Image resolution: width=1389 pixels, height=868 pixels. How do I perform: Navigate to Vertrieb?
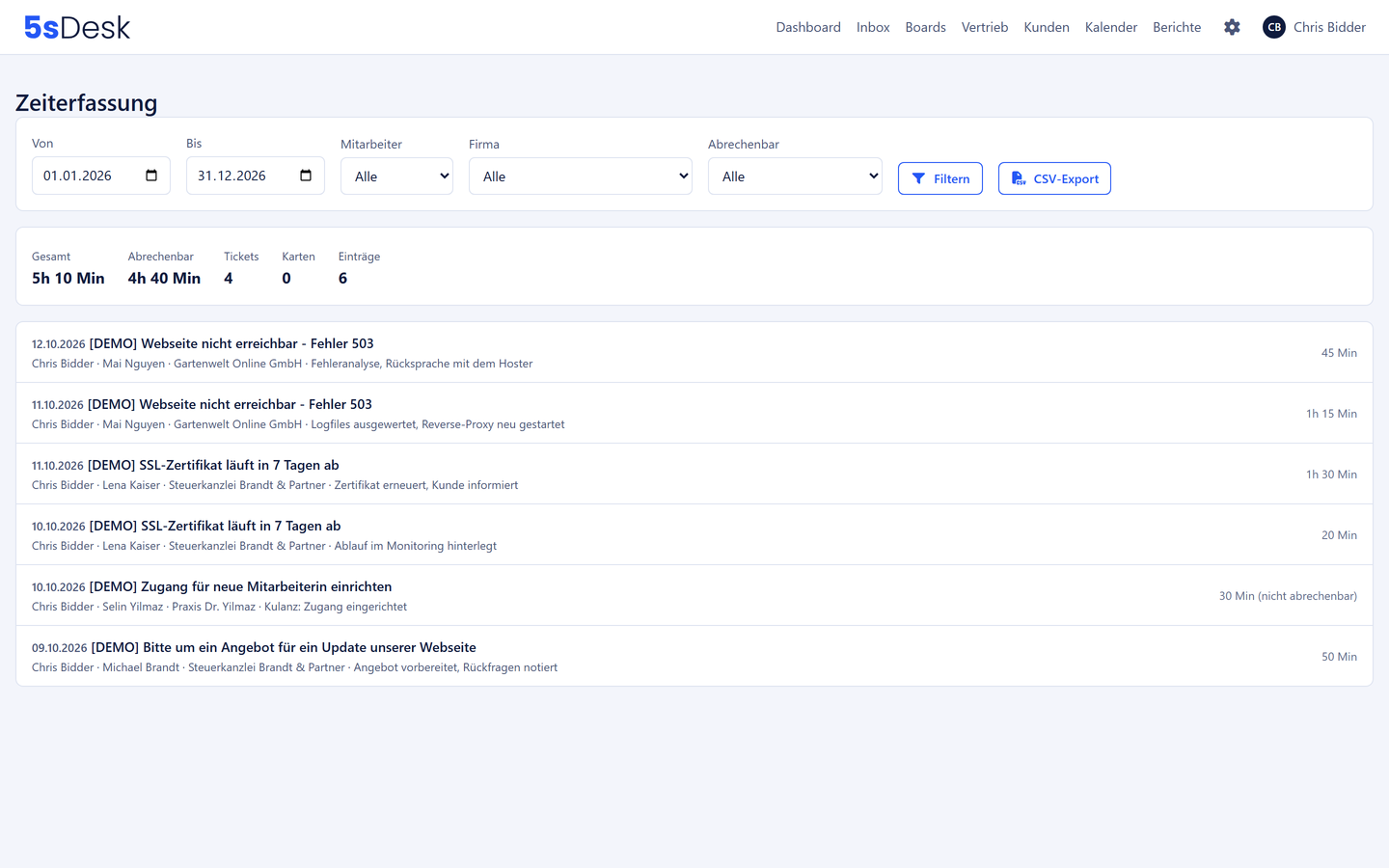(x=985, y=27)
